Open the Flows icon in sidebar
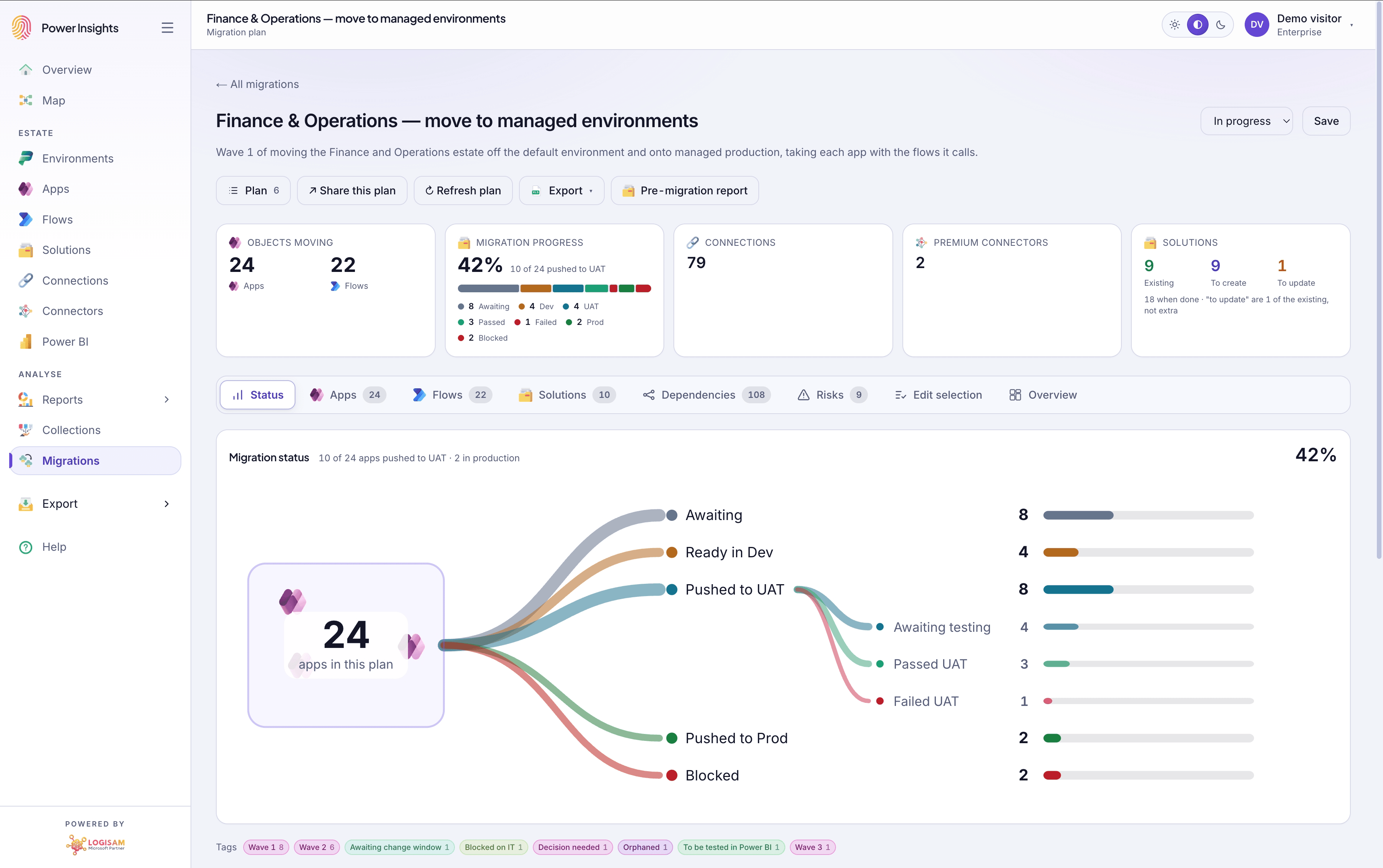The width and height of the screenshot is (1383, 868). [x=26, y=219]
